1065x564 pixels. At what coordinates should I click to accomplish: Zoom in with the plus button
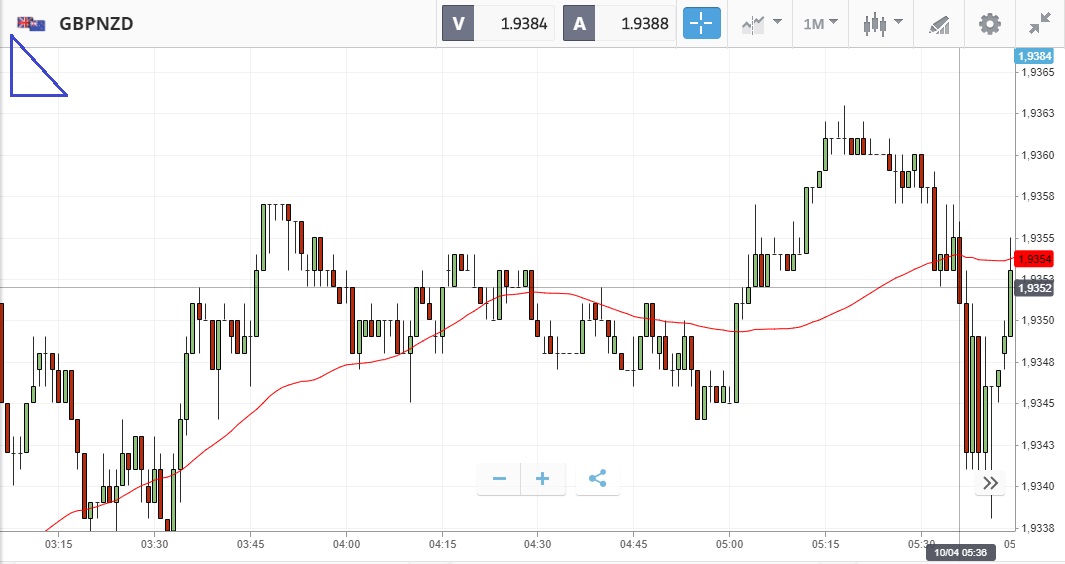point(543,479)
